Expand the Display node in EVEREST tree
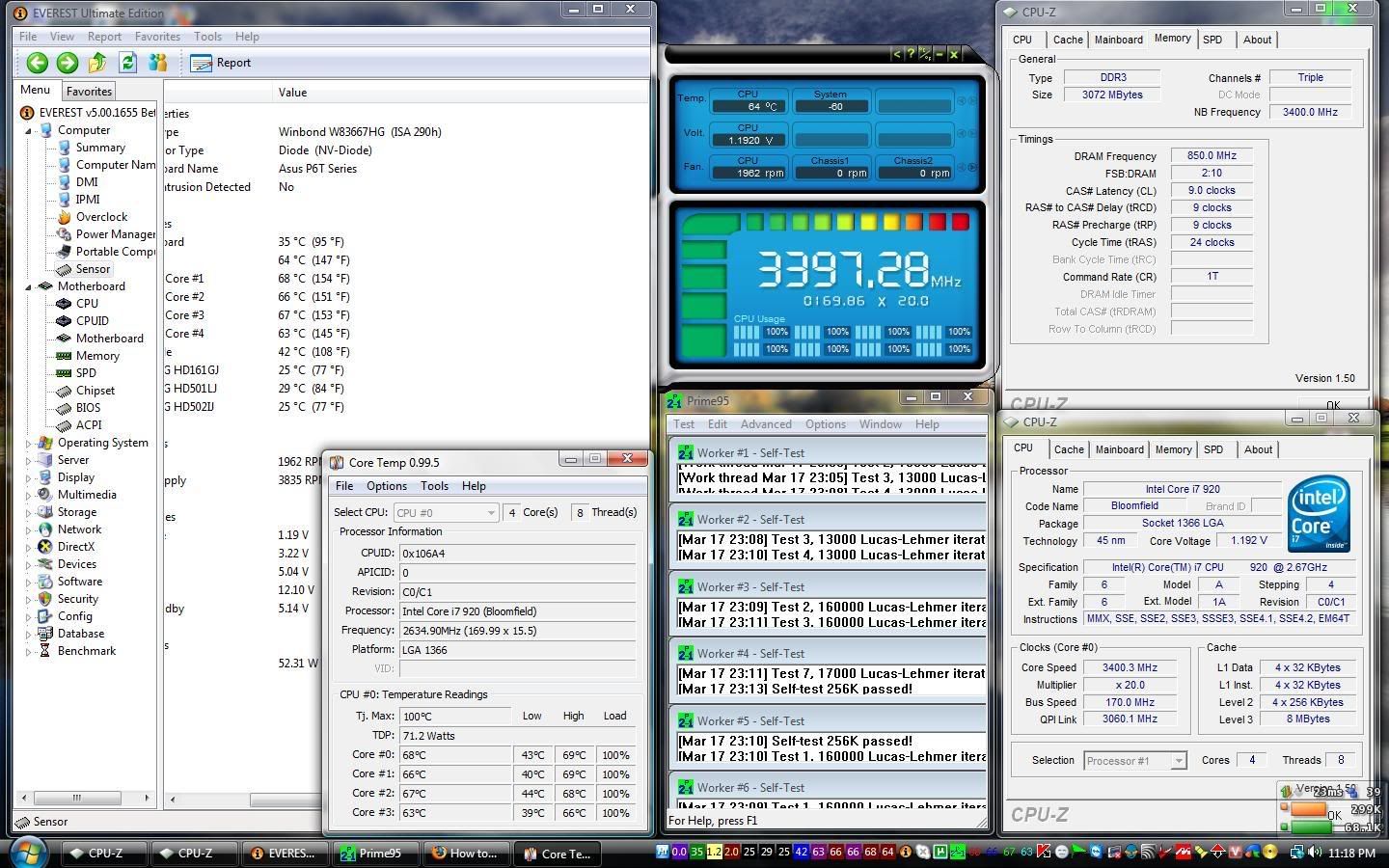The height and width of the screenshot is (868, 1389). 29,477
